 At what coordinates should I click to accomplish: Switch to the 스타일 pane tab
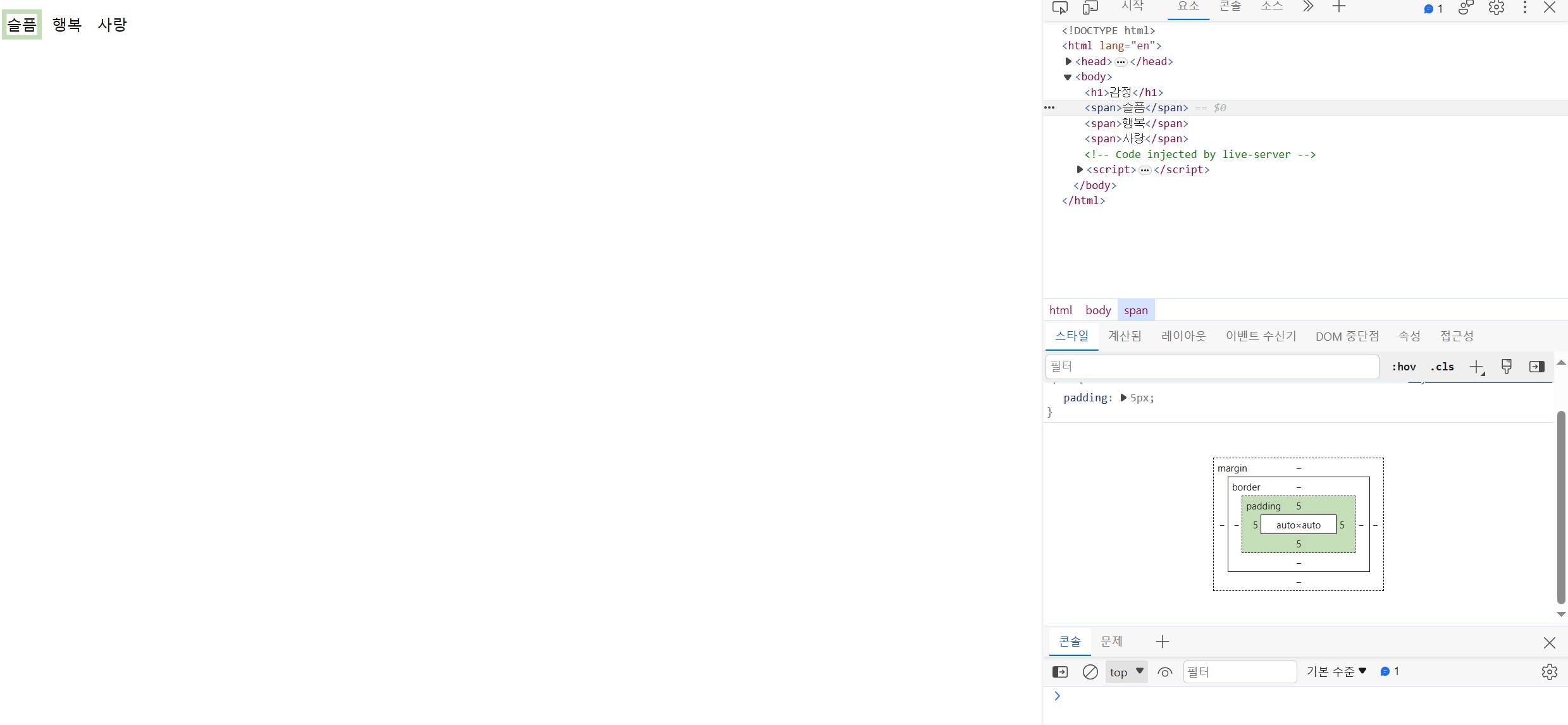point(1072,336)
